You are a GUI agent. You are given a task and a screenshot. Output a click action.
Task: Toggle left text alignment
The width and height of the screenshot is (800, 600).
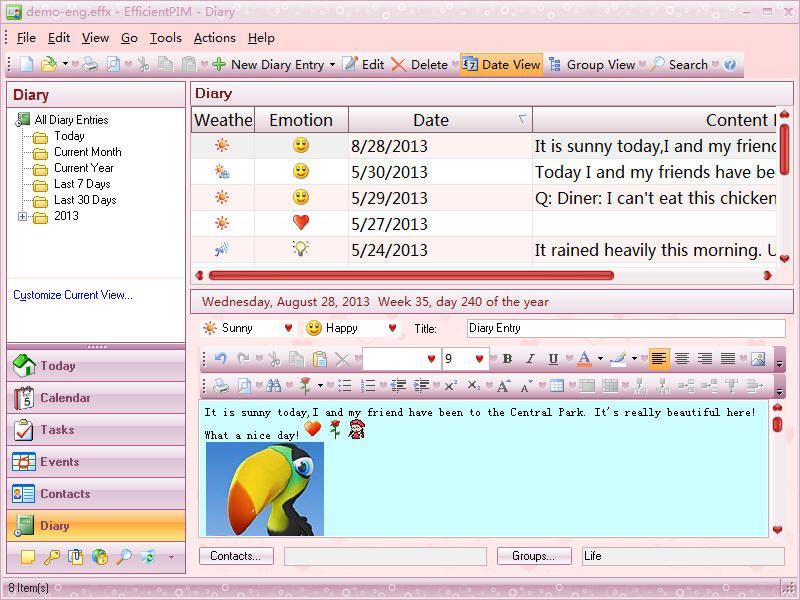659,359
